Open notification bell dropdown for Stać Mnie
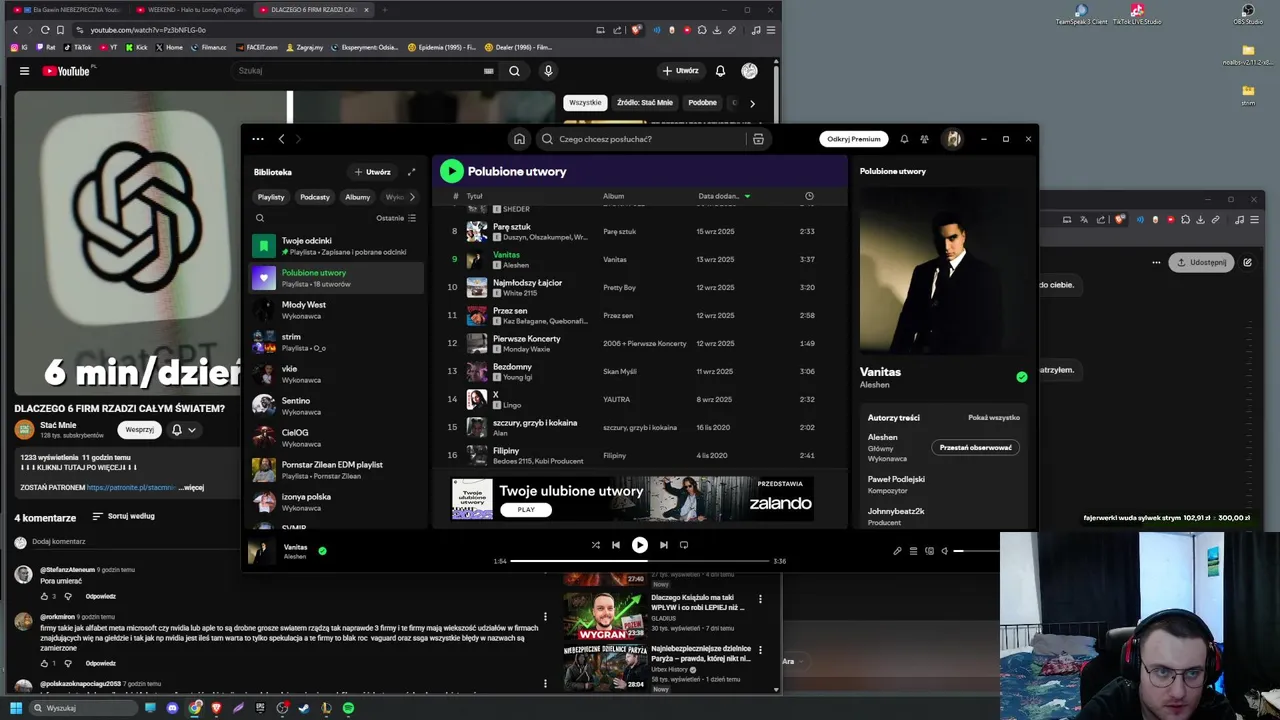This screenshot has height=720, width=1280. (x=184, y=430)
